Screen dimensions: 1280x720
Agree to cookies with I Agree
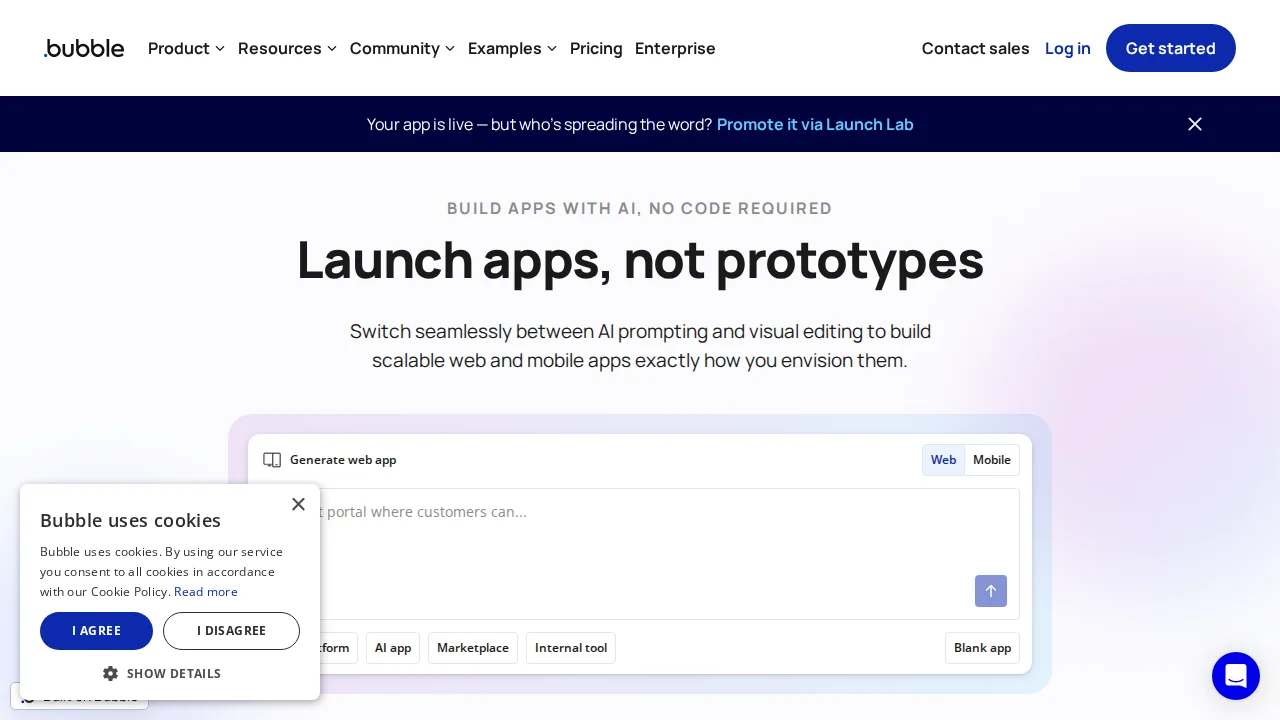[96, 631]
